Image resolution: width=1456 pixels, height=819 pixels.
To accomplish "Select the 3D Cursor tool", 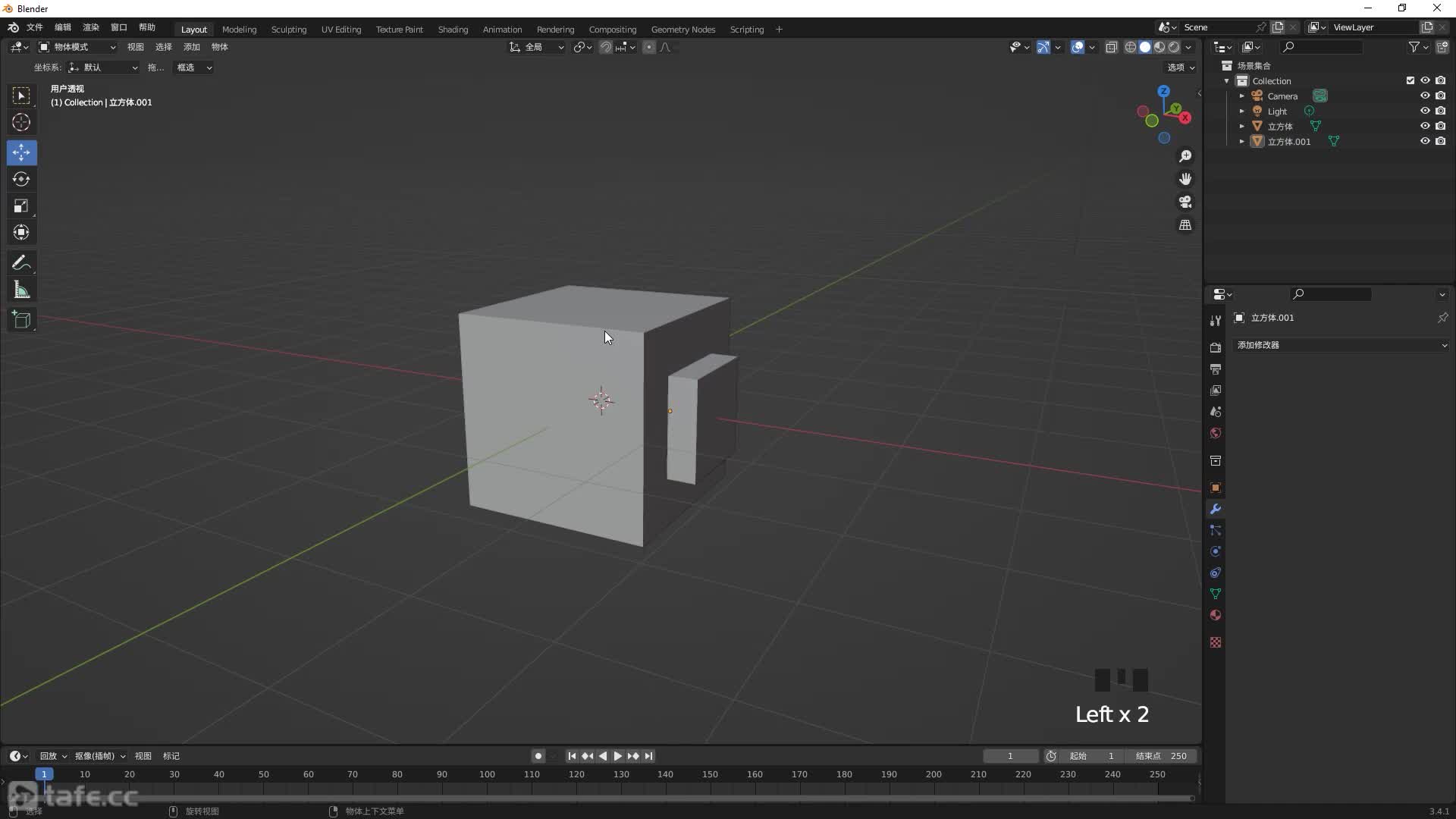I will click(21, 122).
